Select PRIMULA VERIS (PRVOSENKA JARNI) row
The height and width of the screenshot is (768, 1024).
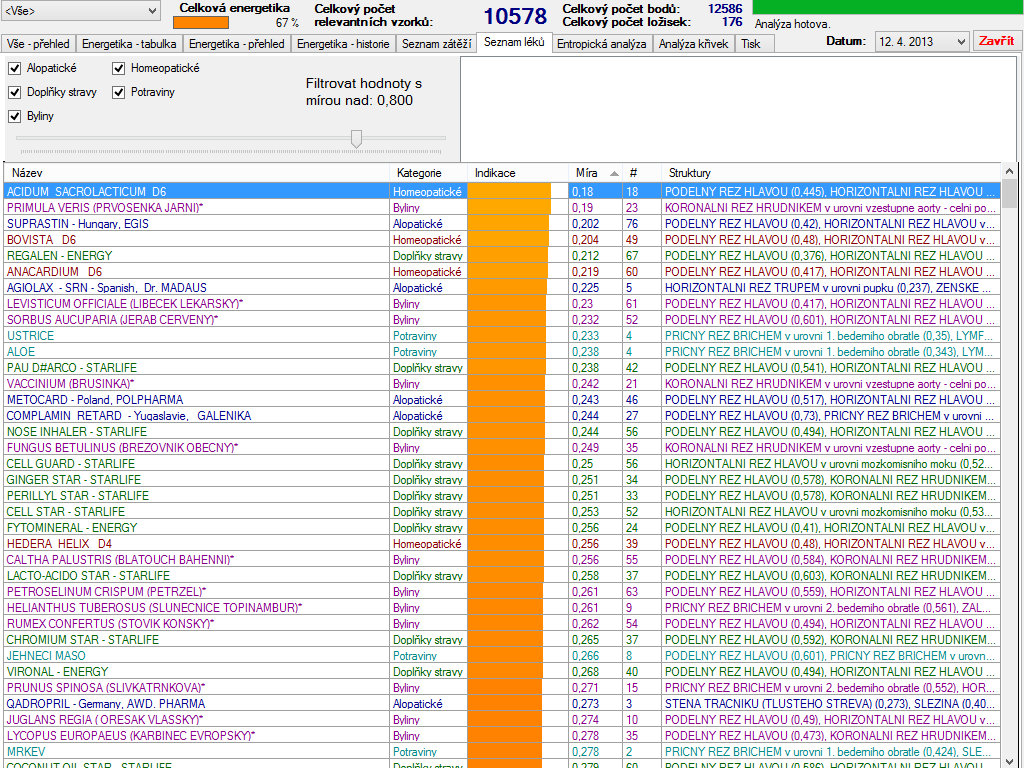502,208
